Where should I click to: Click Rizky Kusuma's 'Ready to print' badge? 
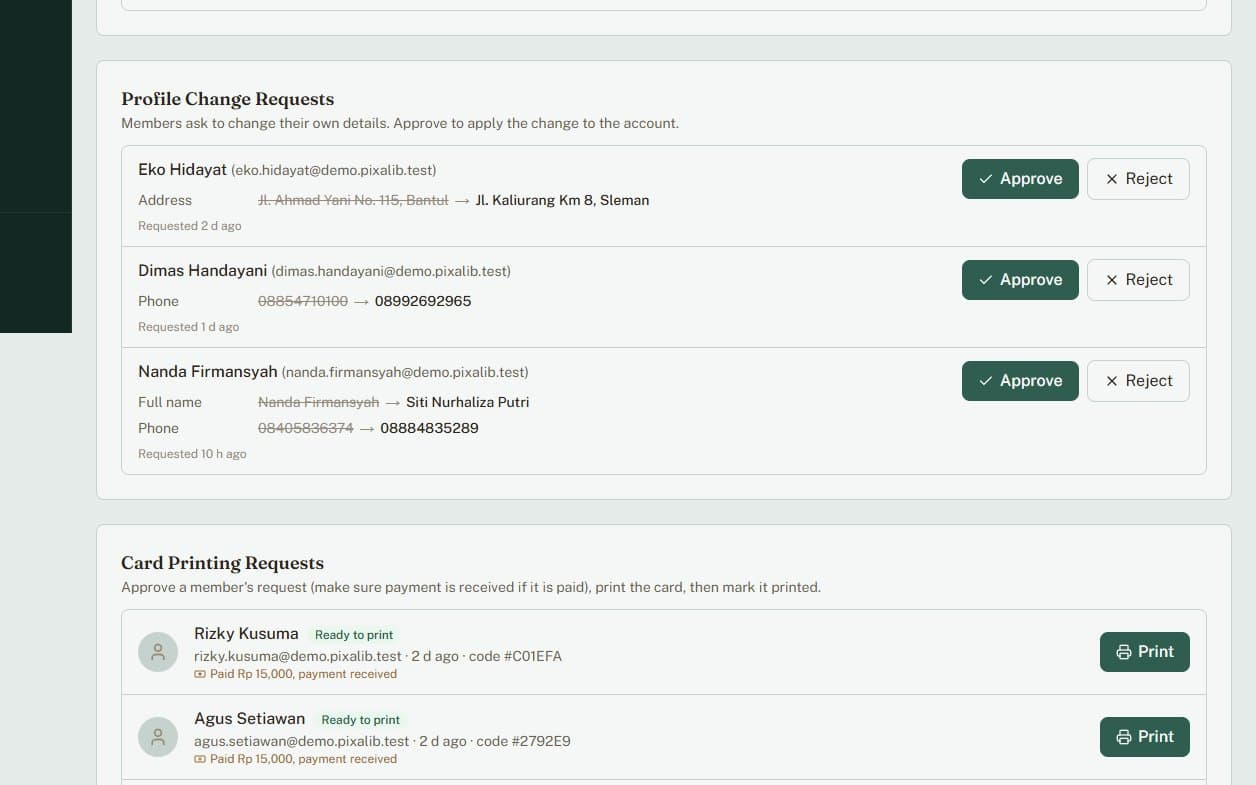[354, 635]
